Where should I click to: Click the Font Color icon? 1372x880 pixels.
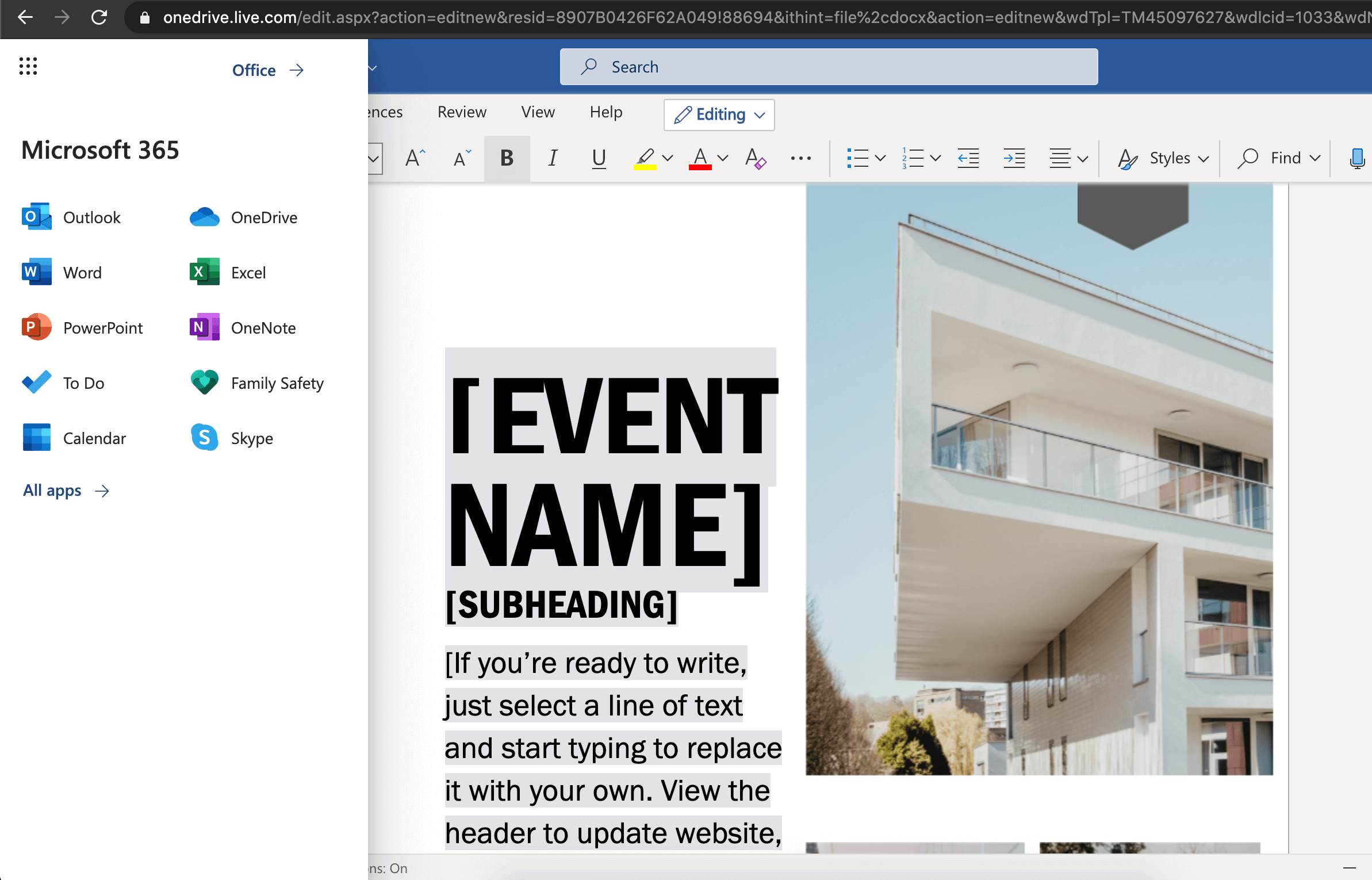tap(700, 157)
